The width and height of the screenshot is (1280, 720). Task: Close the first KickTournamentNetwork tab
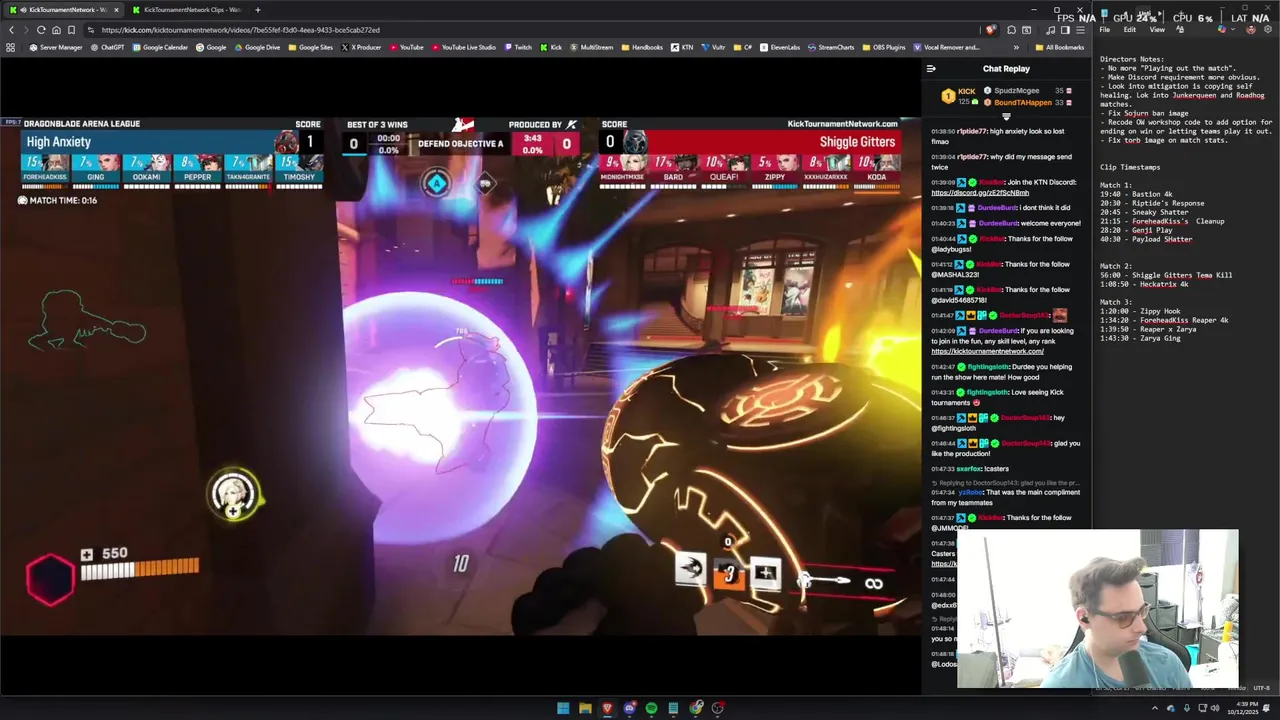[x=116, y=10]
